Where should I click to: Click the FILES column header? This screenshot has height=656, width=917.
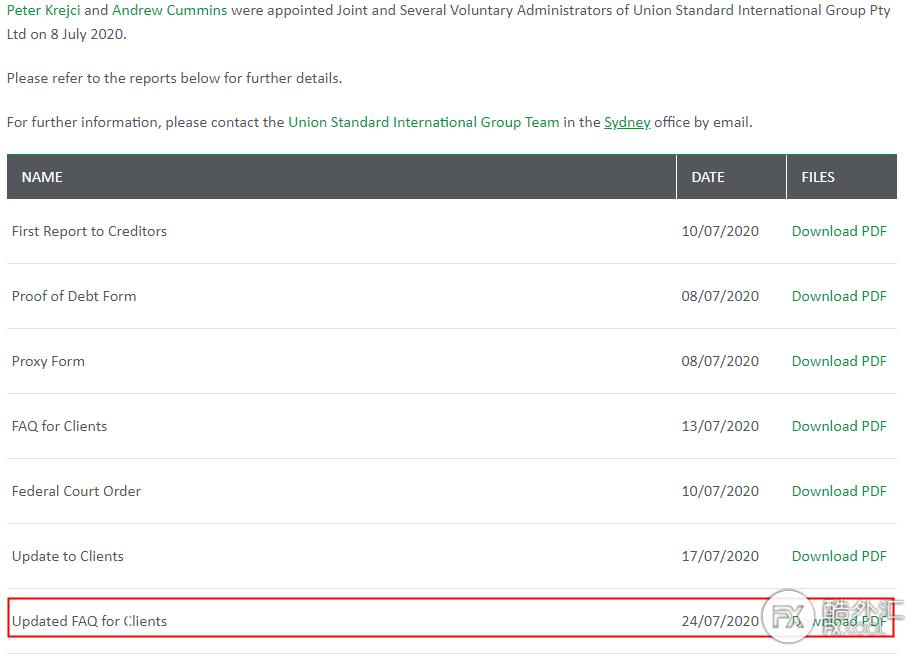818,177
